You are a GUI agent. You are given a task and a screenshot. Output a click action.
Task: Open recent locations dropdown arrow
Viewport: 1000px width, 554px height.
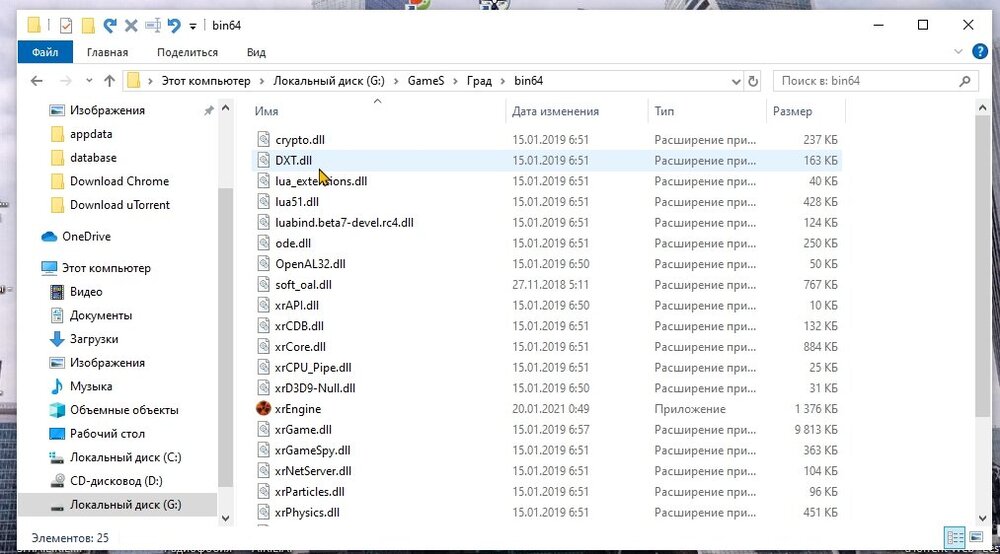[x=89, y=81]
